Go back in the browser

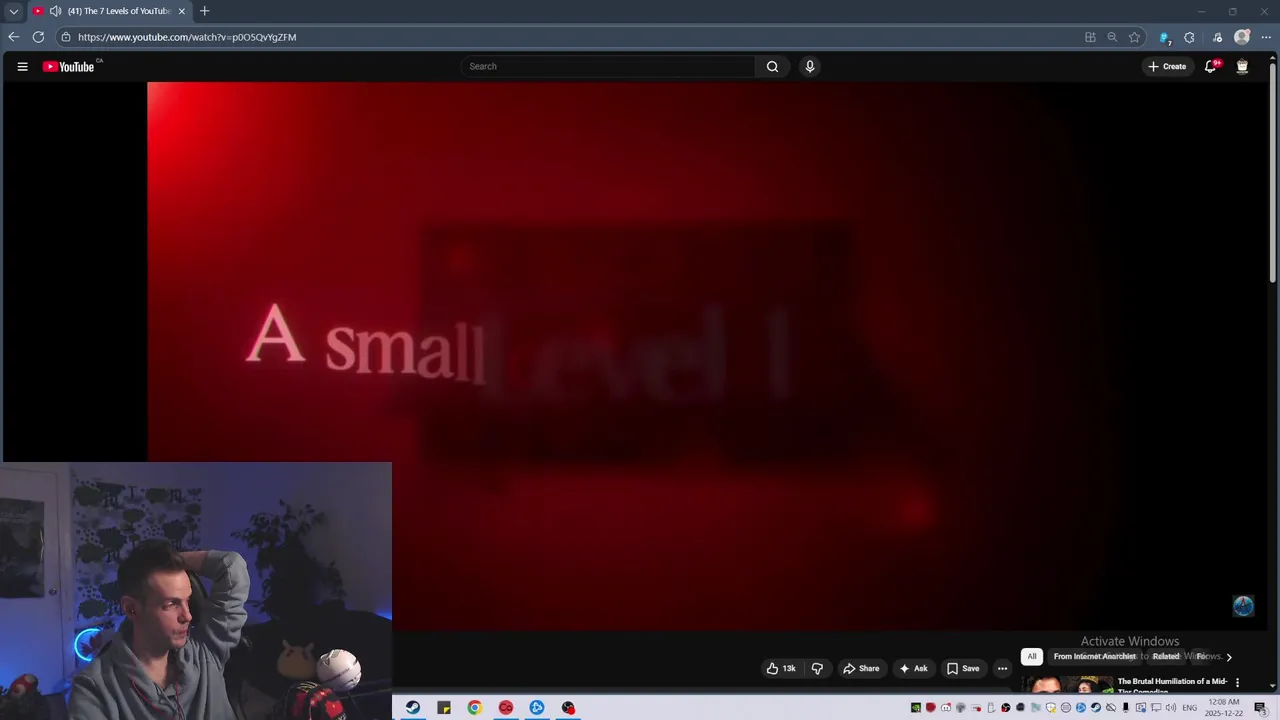(x=13, y=37)
